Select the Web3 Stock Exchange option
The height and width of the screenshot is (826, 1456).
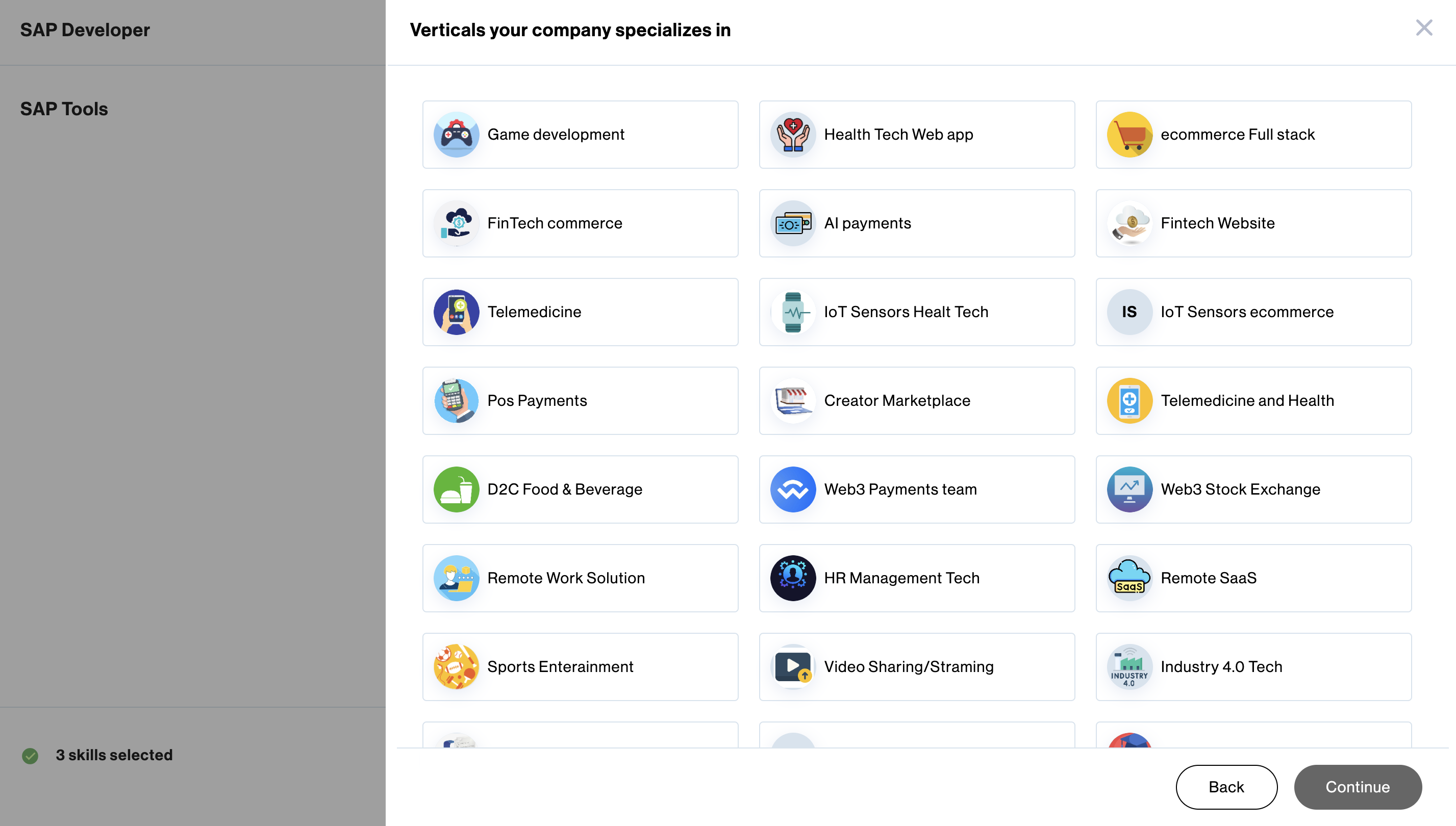point(1253,489)
